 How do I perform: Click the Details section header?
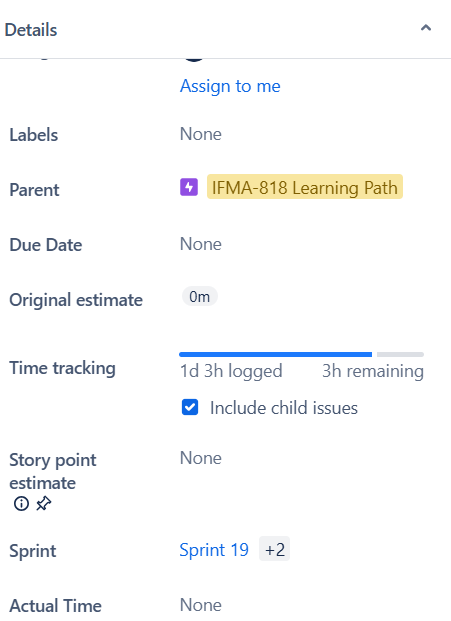pos(30,30)
